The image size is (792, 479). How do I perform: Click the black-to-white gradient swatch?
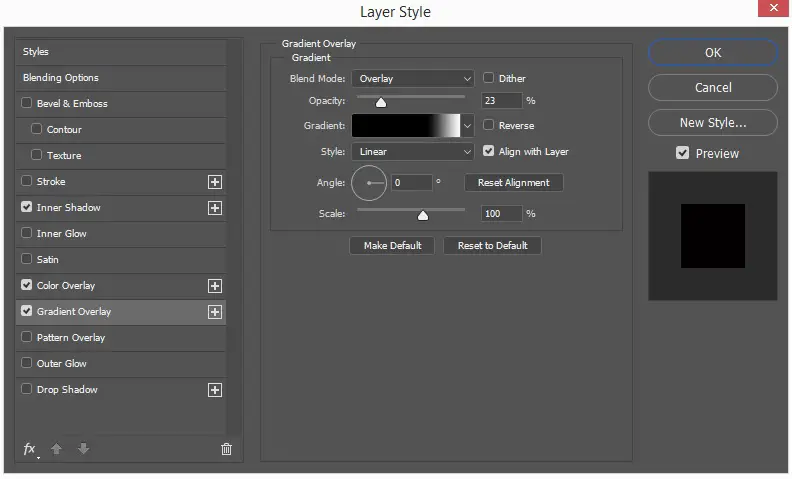[406, 126]
